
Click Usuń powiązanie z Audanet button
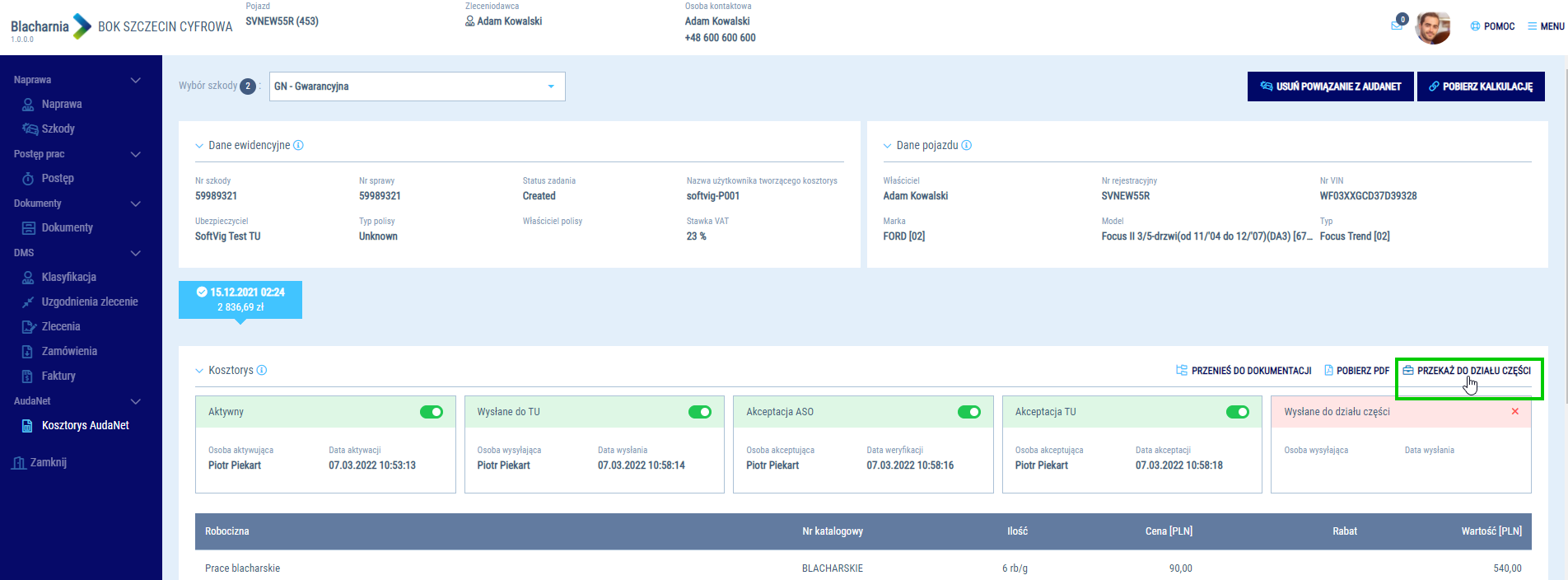coord(1330,87)
